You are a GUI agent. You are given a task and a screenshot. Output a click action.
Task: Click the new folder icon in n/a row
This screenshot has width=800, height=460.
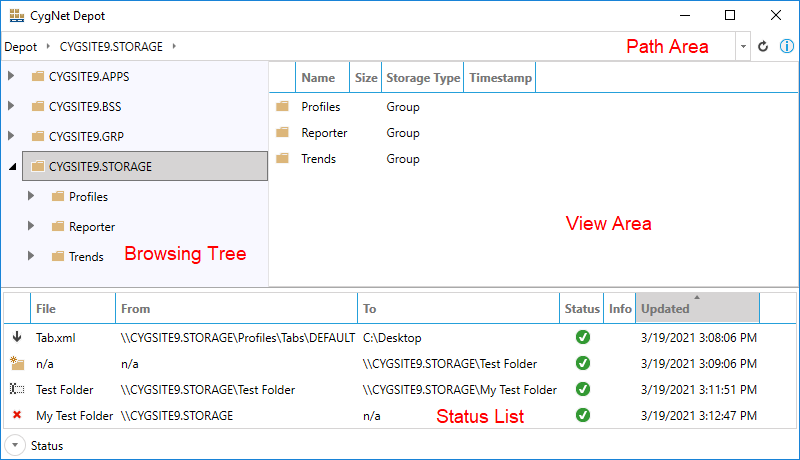(17, 363)
